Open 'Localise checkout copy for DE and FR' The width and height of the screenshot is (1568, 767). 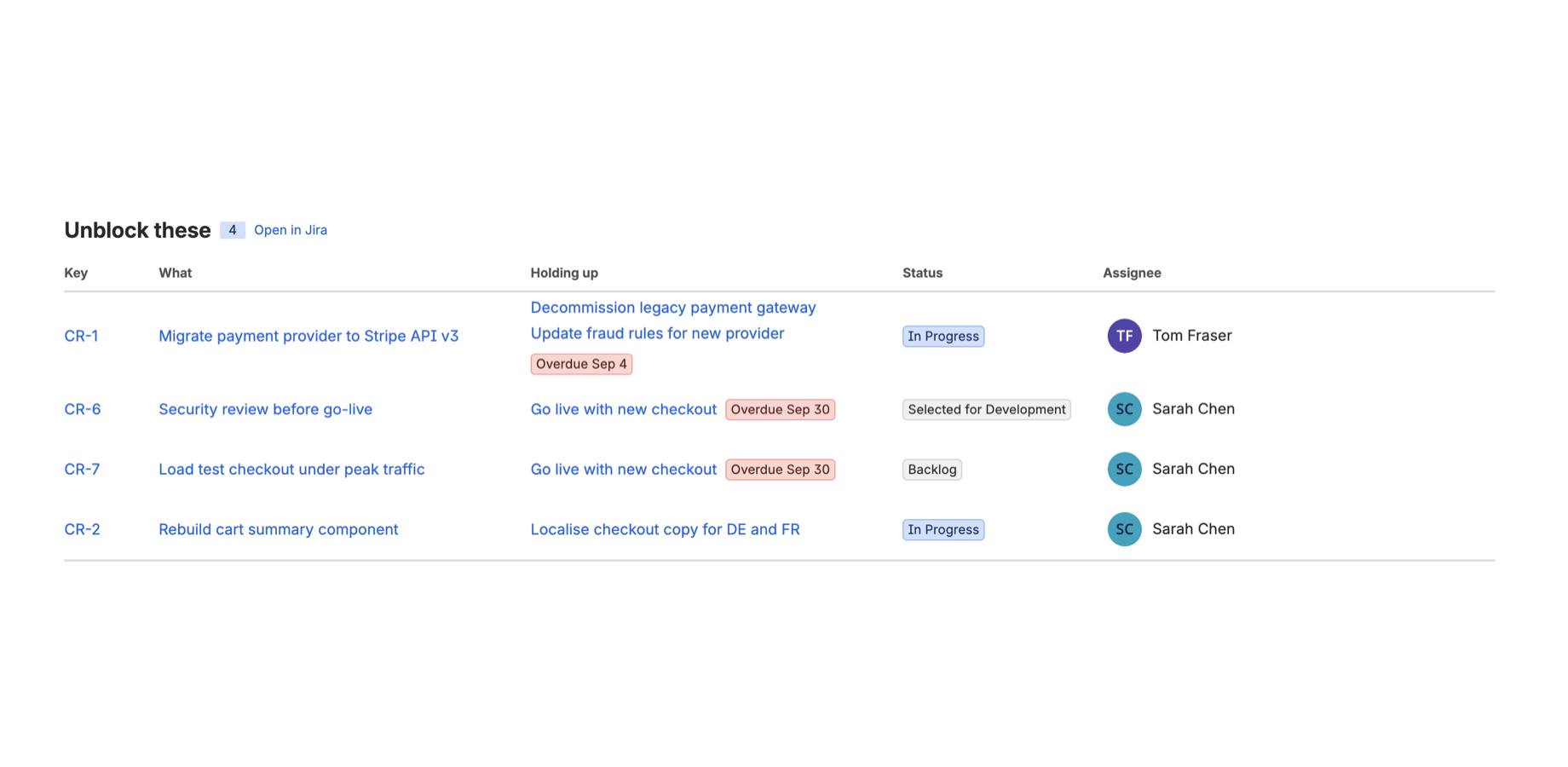point(665,529)
